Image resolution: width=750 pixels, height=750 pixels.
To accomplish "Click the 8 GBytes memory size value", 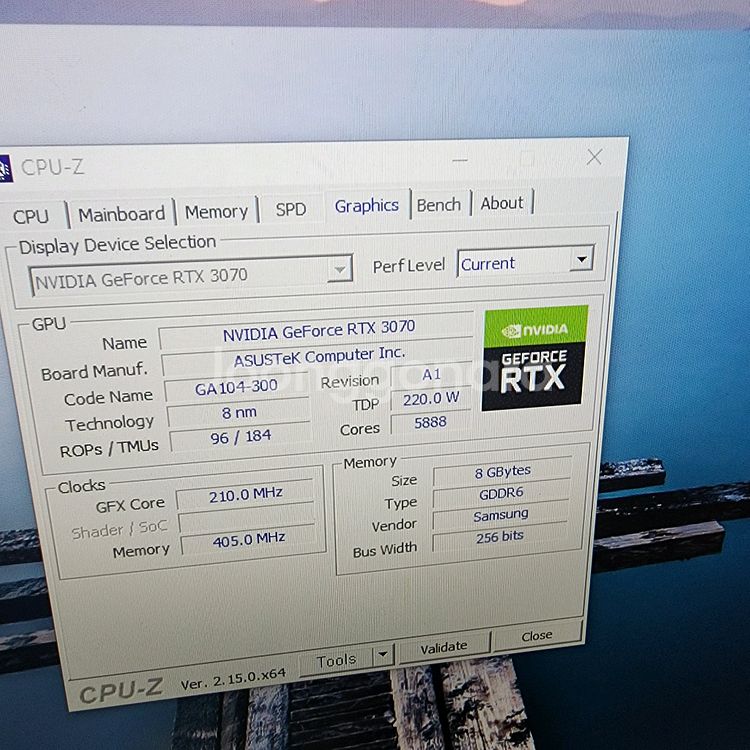I will point(502,472).
